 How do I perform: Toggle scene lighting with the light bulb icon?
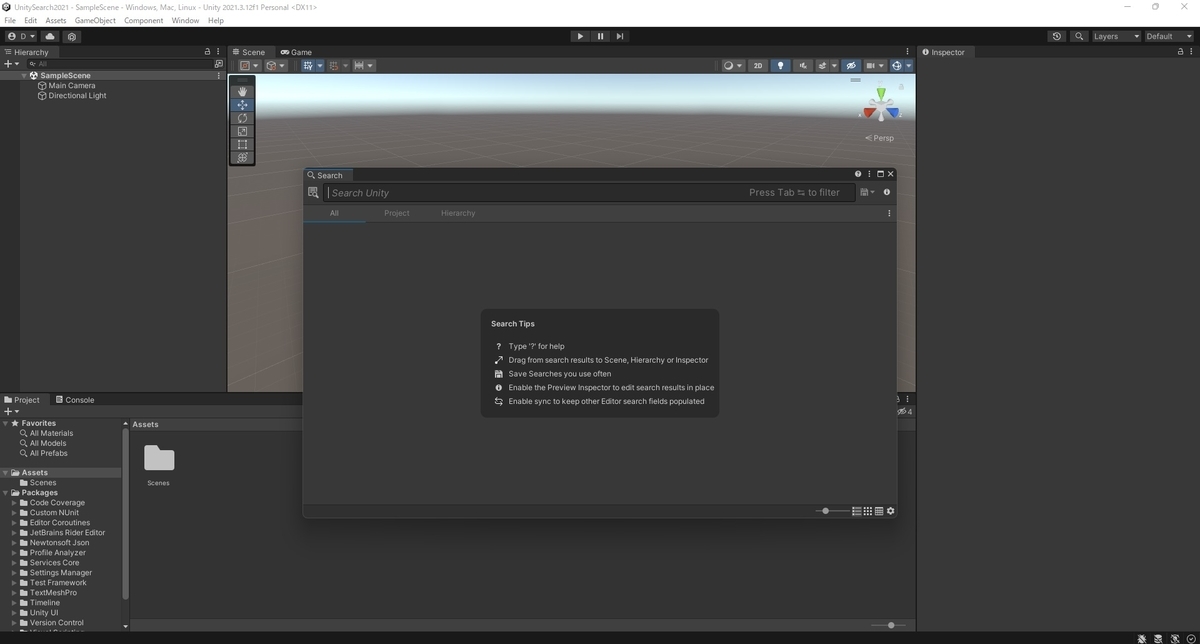(780, 65)
